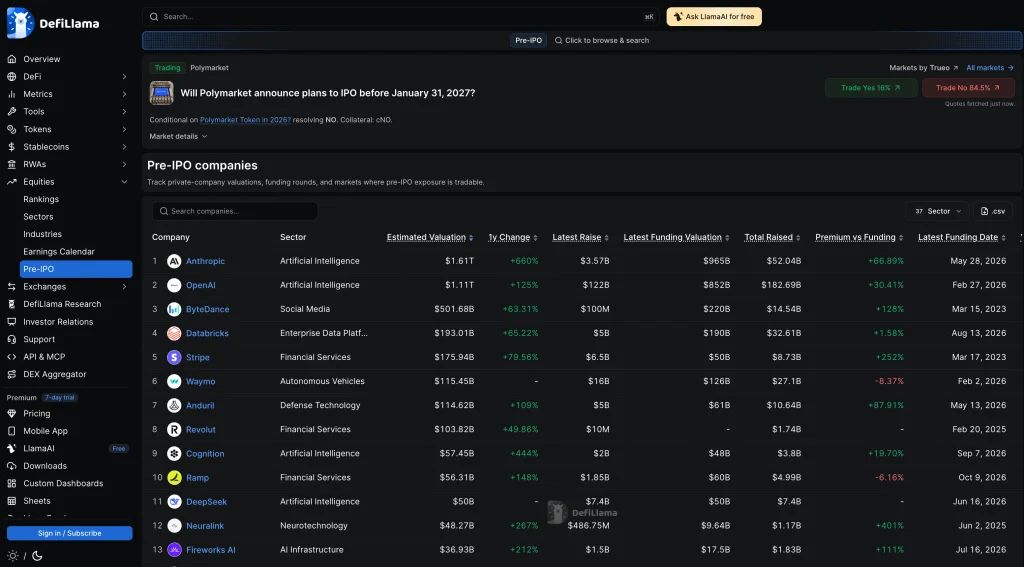Open Markets by Trueo link

(923, 68)
